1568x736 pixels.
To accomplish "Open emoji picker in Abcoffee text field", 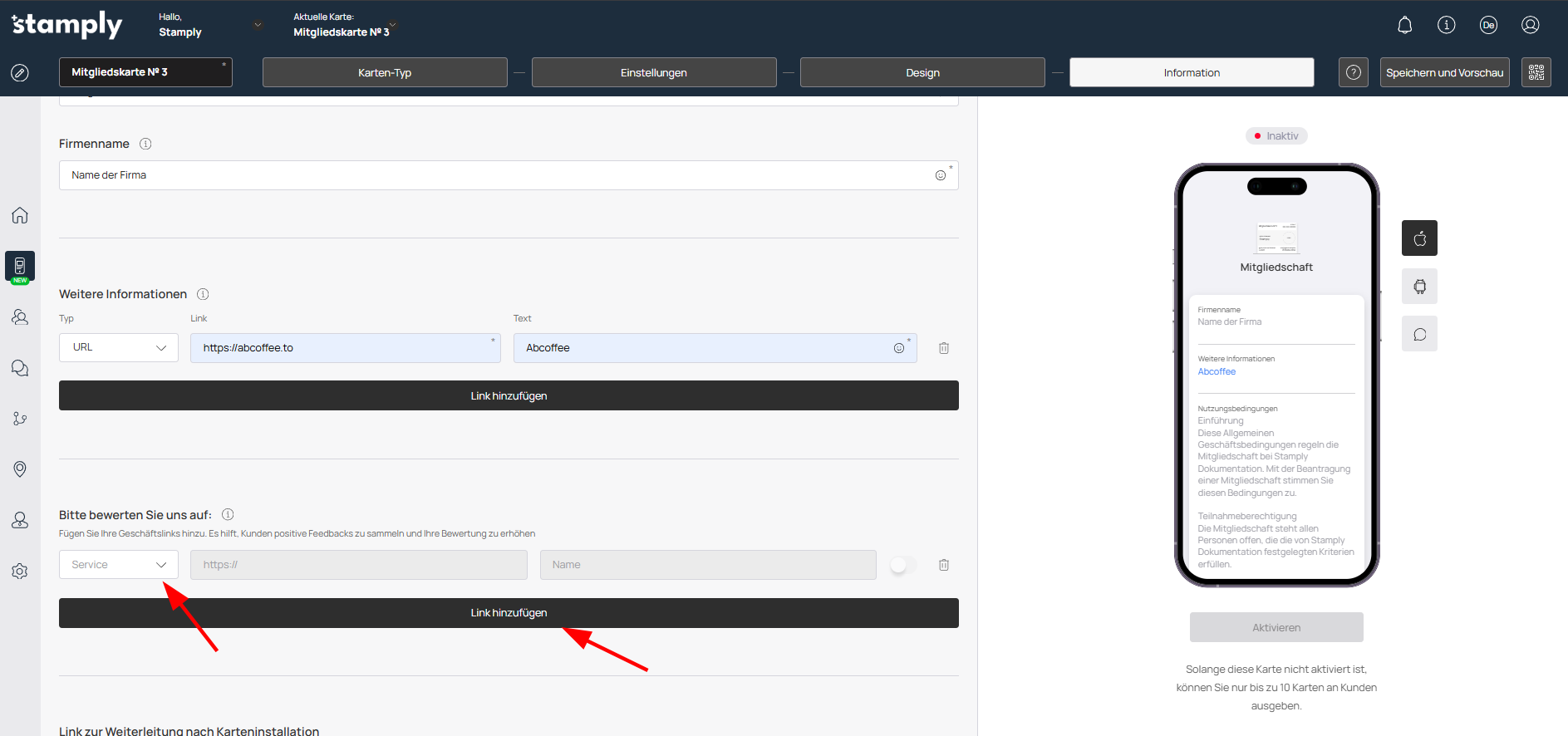I will (x=898, y=348).
